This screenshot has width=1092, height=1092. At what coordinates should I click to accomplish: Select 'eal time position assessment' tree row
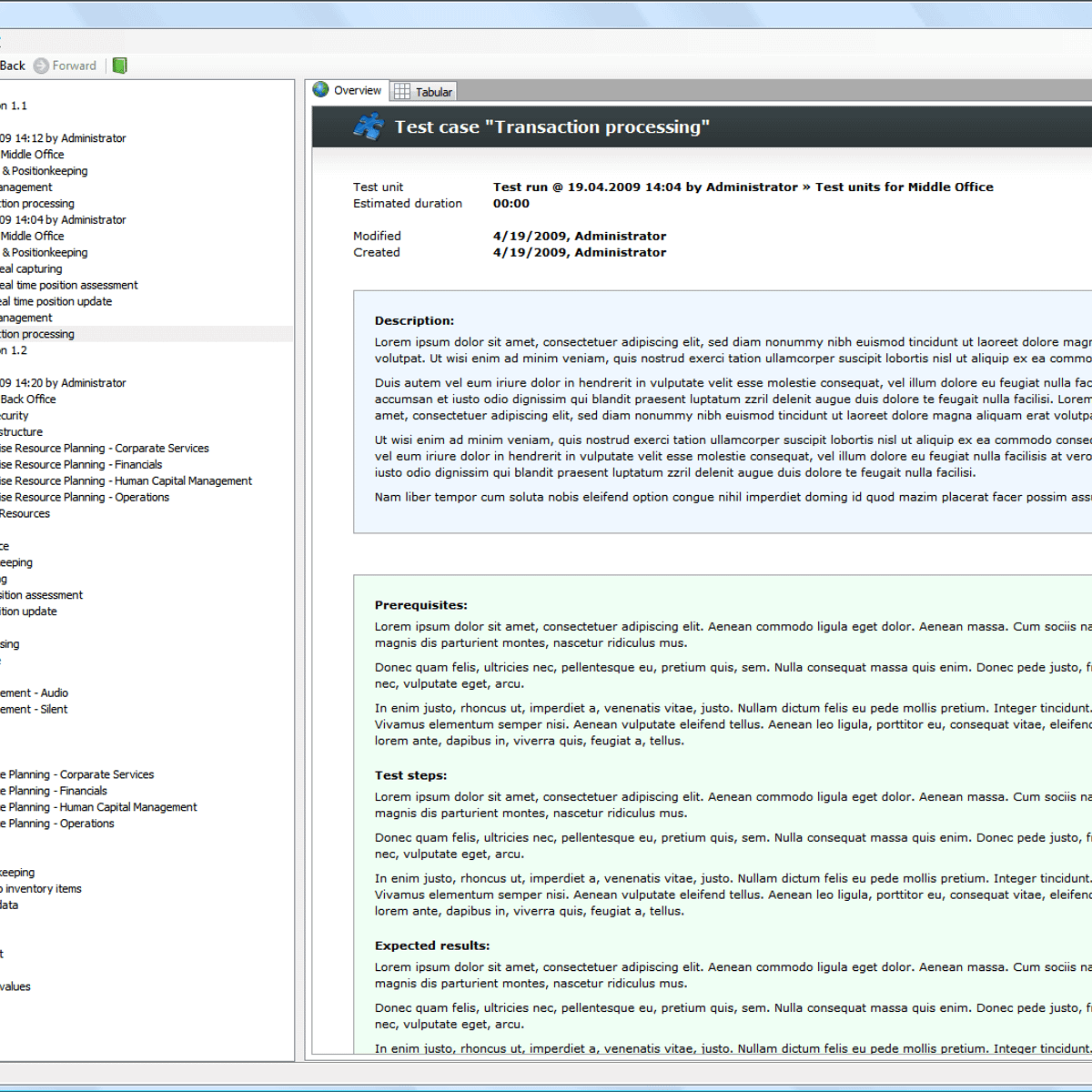click(69, 286)
